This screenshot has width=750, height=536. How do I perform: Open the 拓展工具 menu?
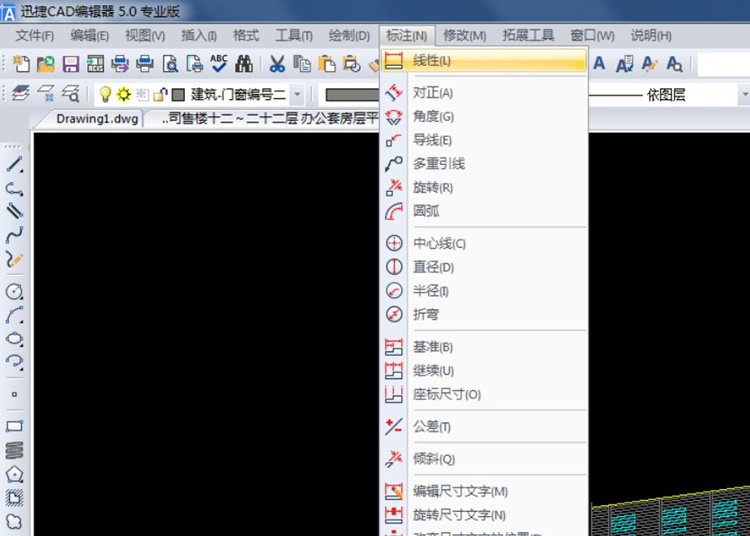pyautogui.click(x=528, y=35)
